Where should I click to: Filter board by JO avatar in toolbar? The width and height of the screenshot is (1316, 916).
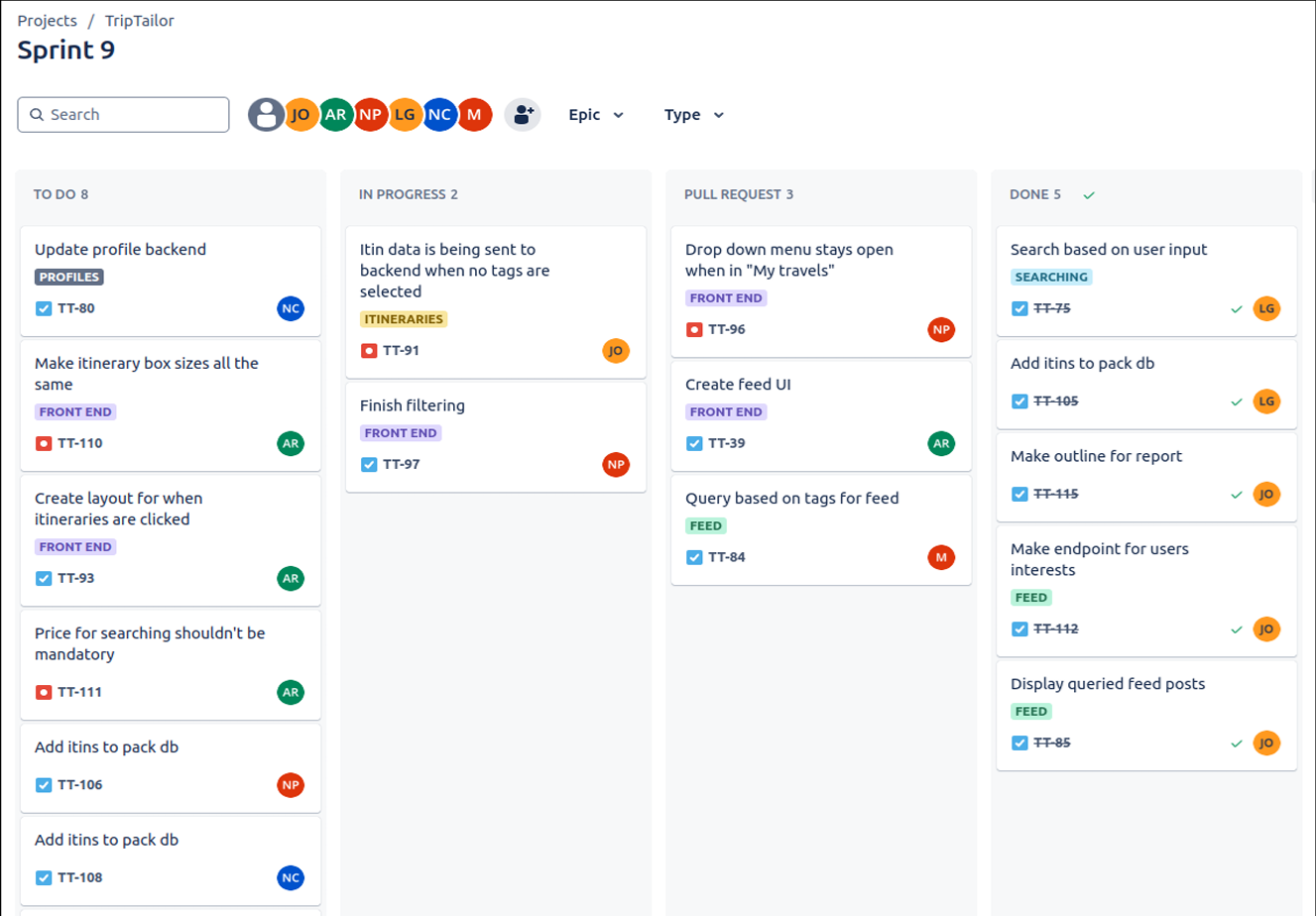301,115
